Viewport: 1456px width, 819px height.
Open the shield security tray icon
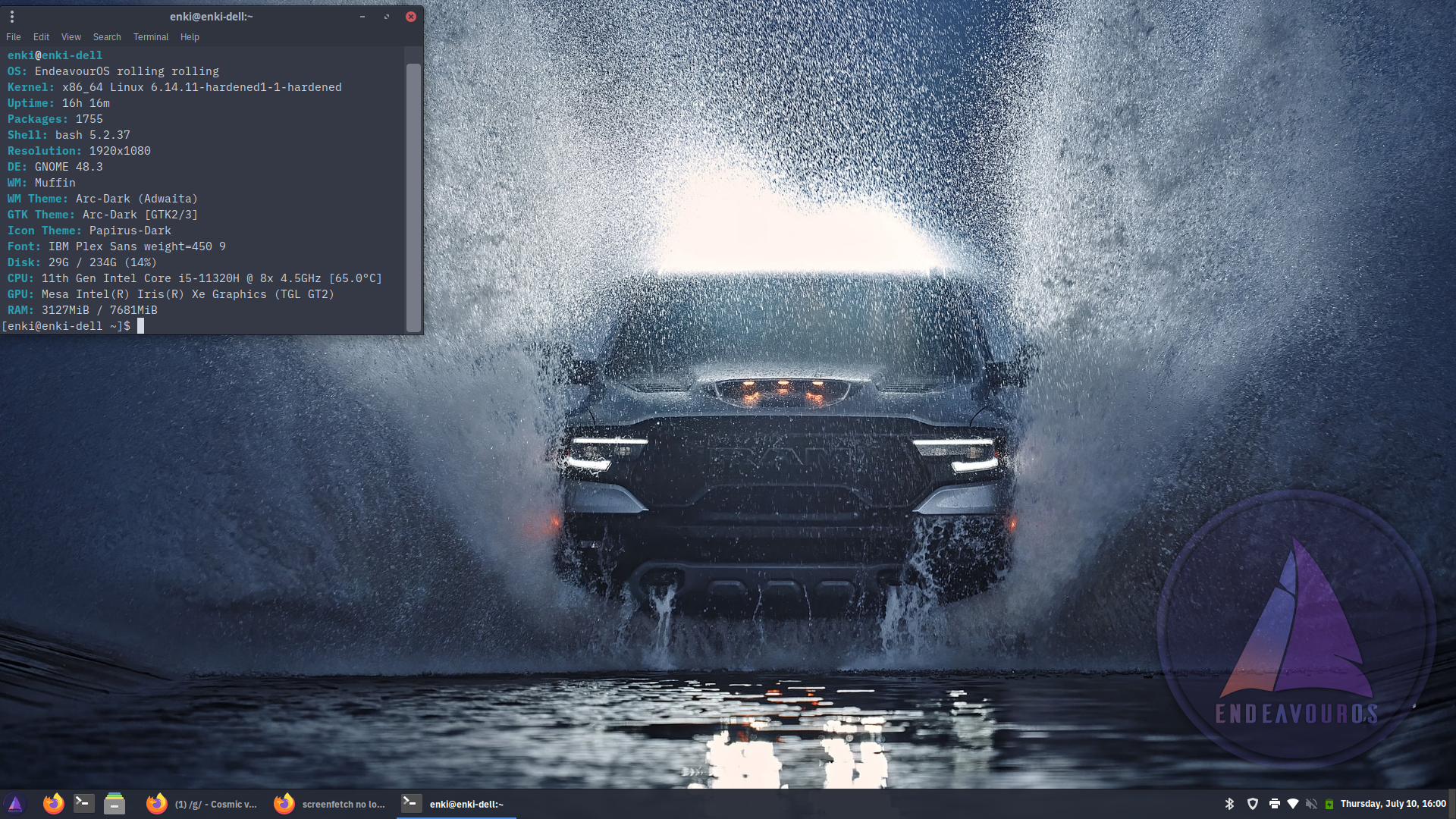1253,804
